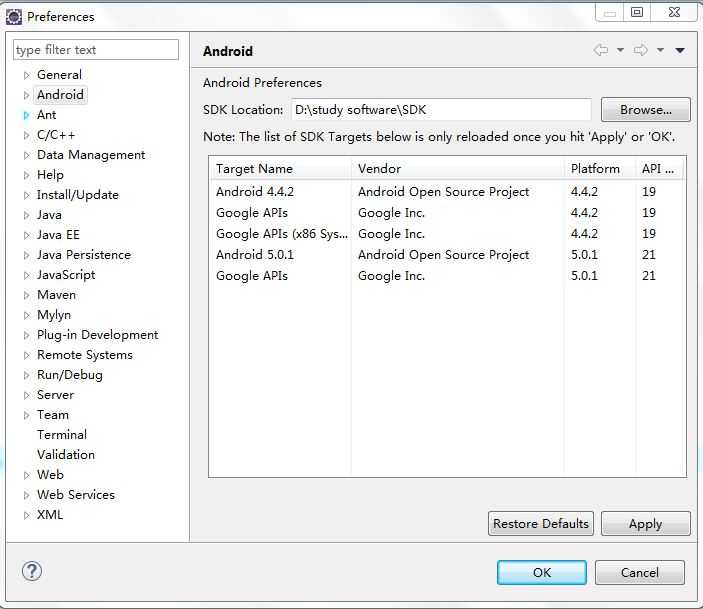Image resolution: width=703 pixels, height=609 pixels.
Task: Click the SDK Location text field
Action: [x=440, y=110]
